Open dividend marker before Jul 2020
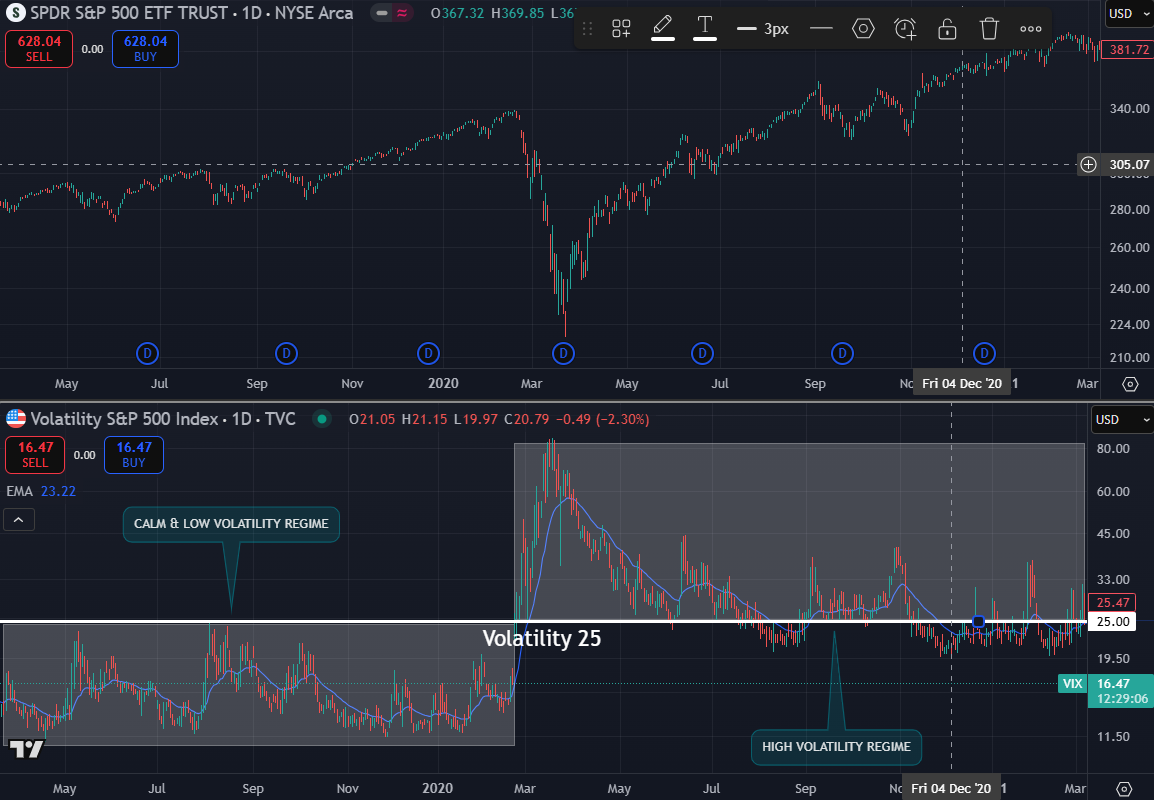 coord(702,354)
